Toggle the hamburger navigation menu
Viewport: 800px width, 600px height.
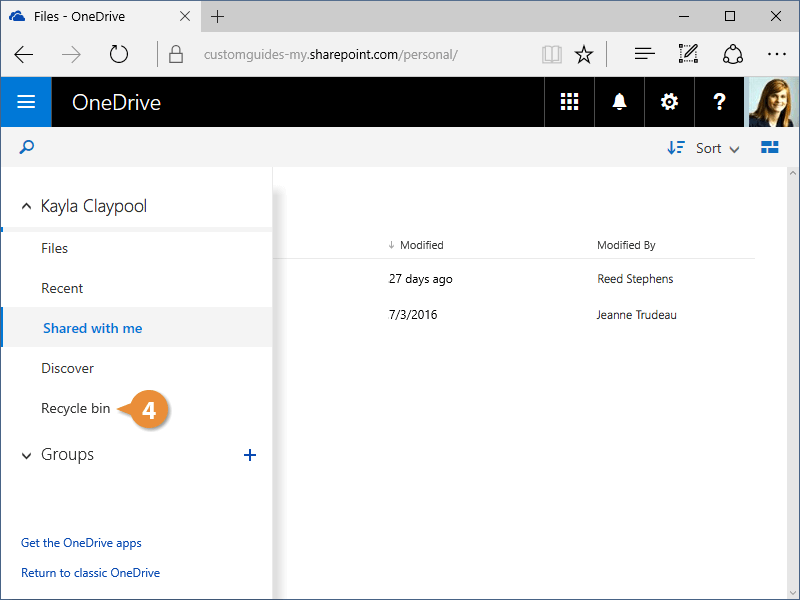click(26, 102)
